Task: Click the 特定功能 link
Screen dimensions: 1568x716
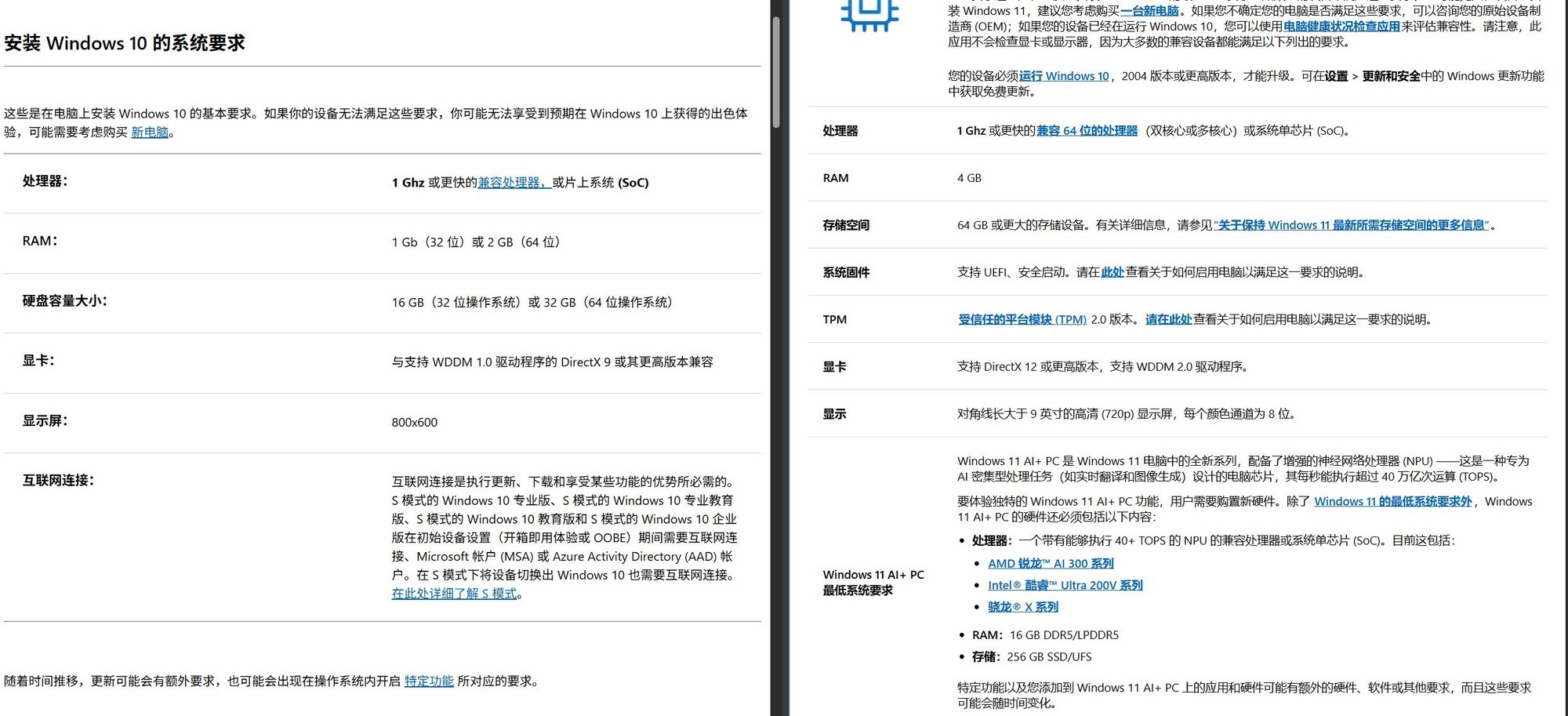Action: coord(428,681)
